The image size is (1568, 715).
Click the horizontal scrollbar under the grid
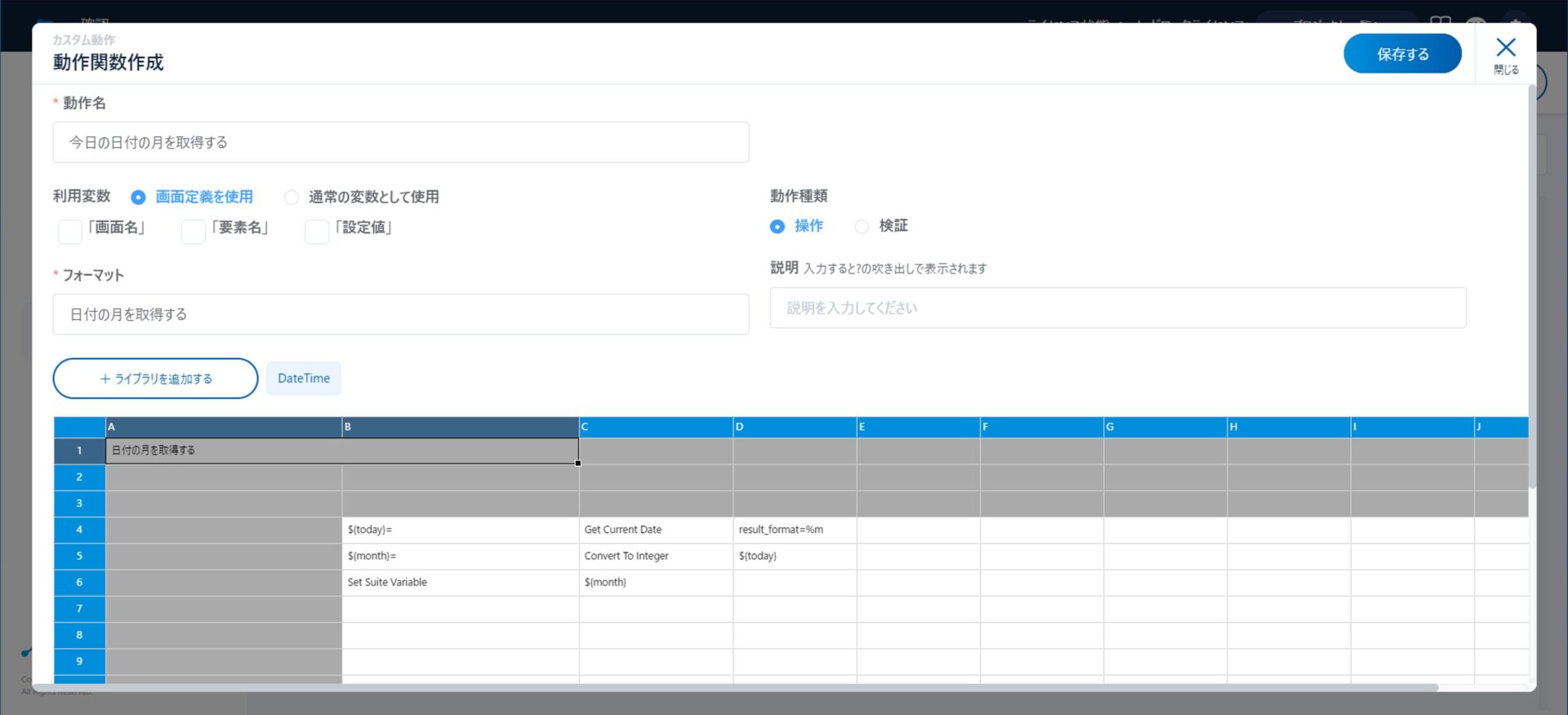point(735,688)
